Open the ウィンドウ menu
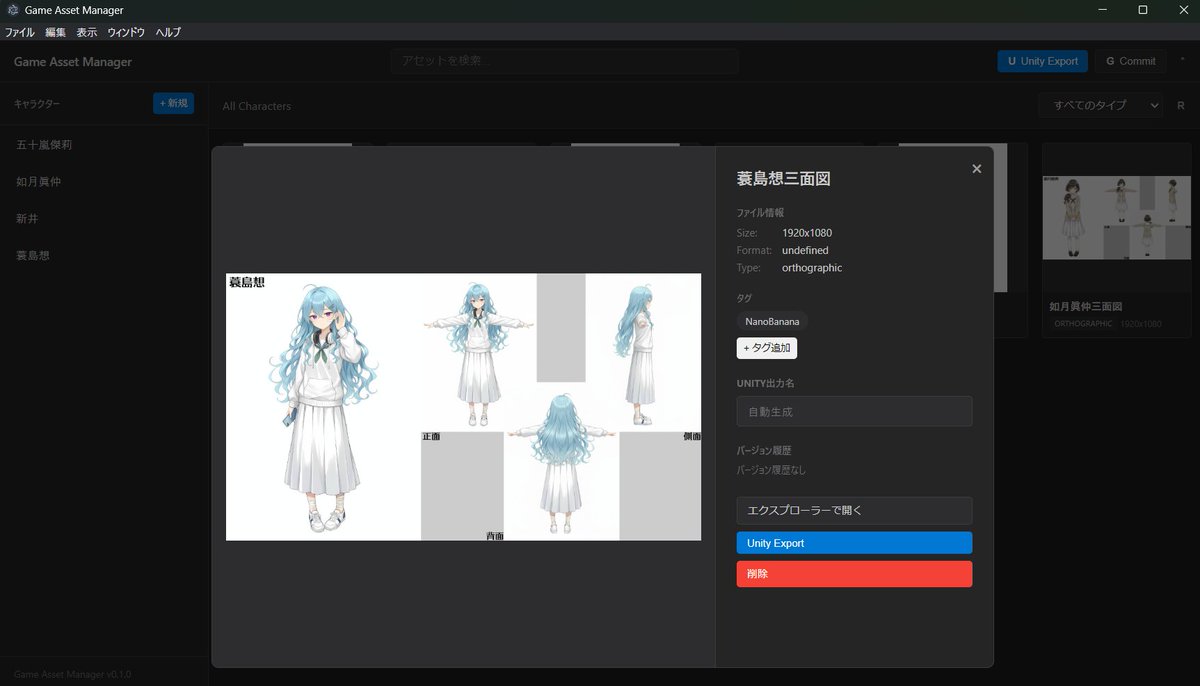This screenshot has height=686, width=1200. tap(125, 31)
